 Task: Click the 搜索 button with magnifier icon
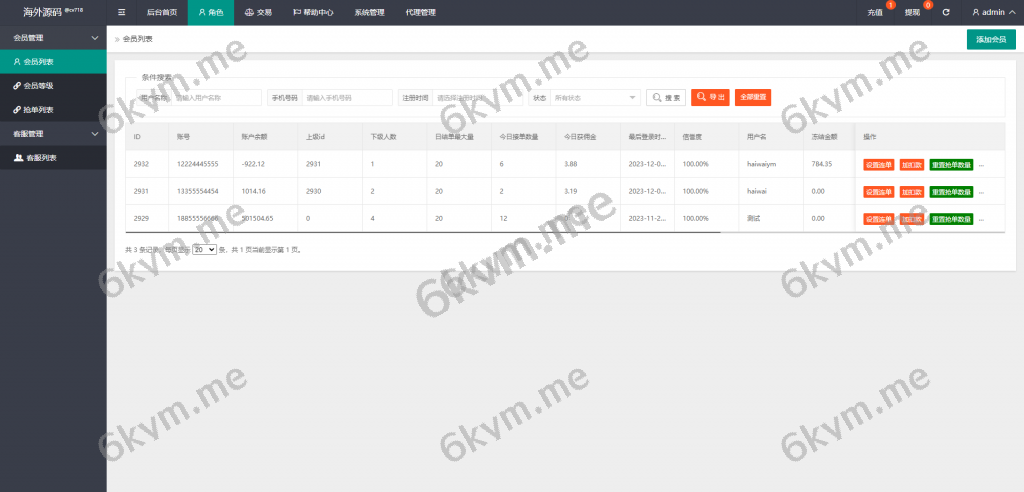click(x=666, y=98)
